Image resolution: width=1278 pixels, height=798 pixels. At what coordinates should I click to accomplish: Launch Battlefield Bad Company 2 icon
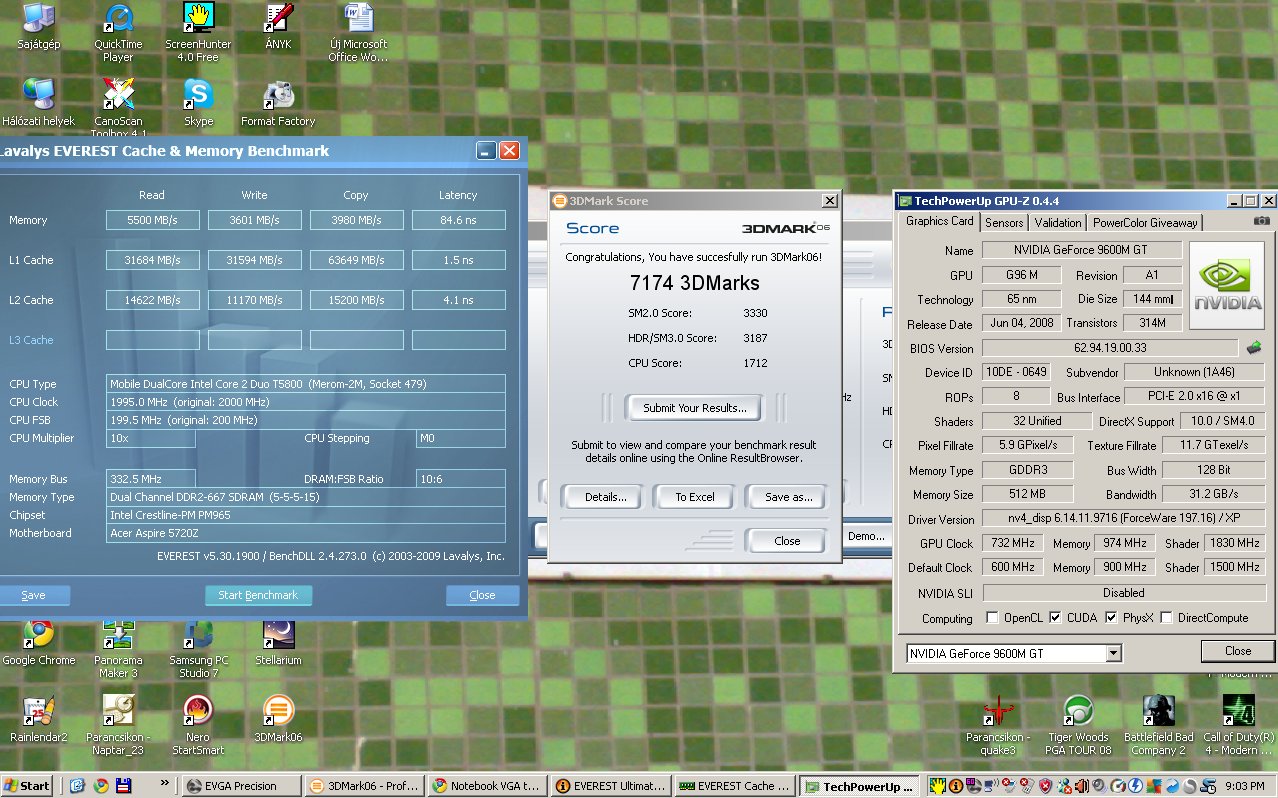pyautogui.click(x=1158, y=724)
